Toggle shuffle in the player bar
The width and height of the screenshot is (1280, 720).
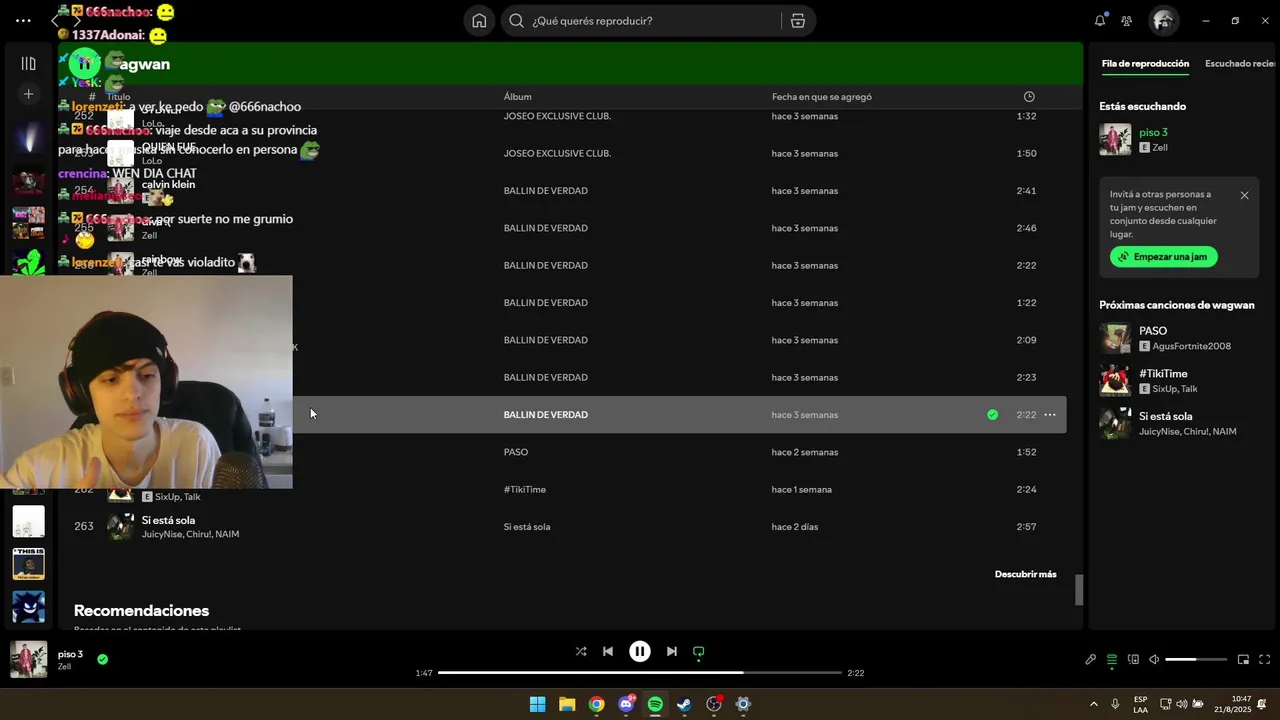pos(580,651)
